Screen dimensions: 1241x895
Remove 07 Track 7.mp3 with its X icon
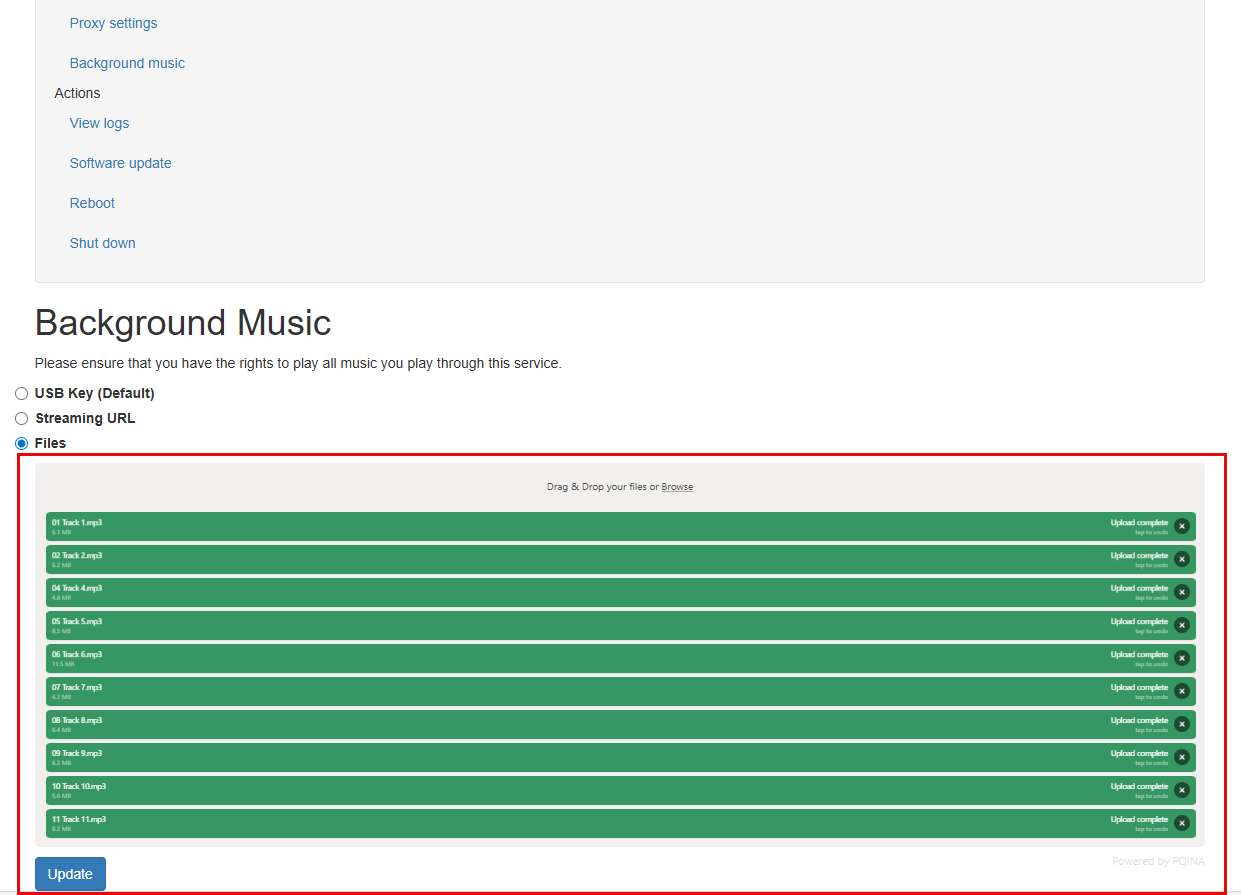pos(1181,691)
